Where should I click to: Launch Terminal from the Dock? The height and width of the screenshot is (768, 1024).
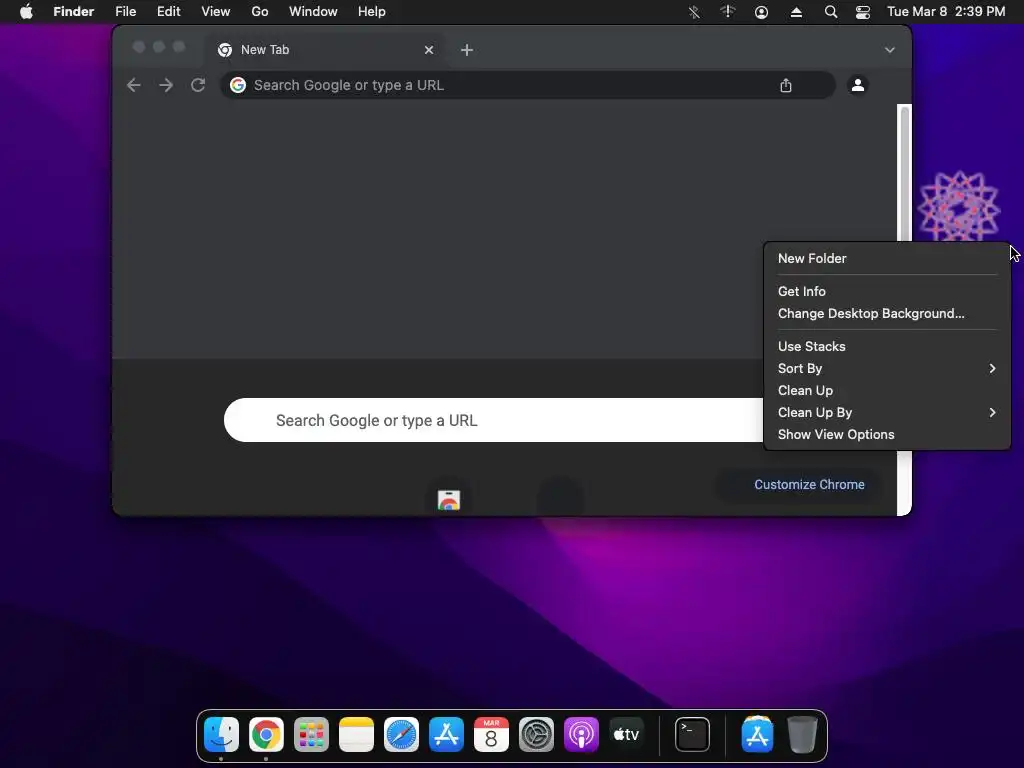[692, 735]
